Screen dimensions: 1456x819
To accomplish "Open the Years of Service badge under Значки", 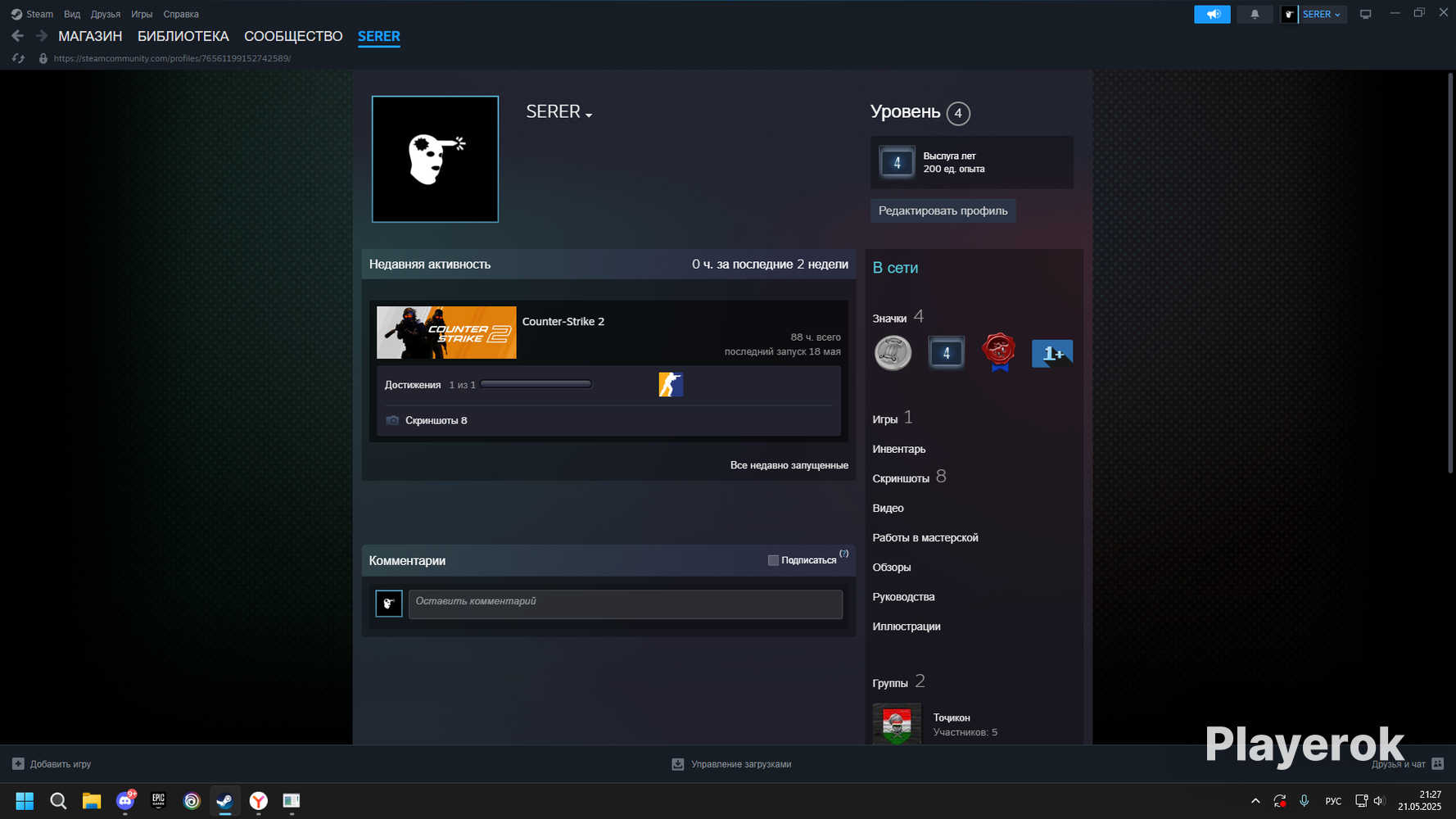I will click(946, 353).
